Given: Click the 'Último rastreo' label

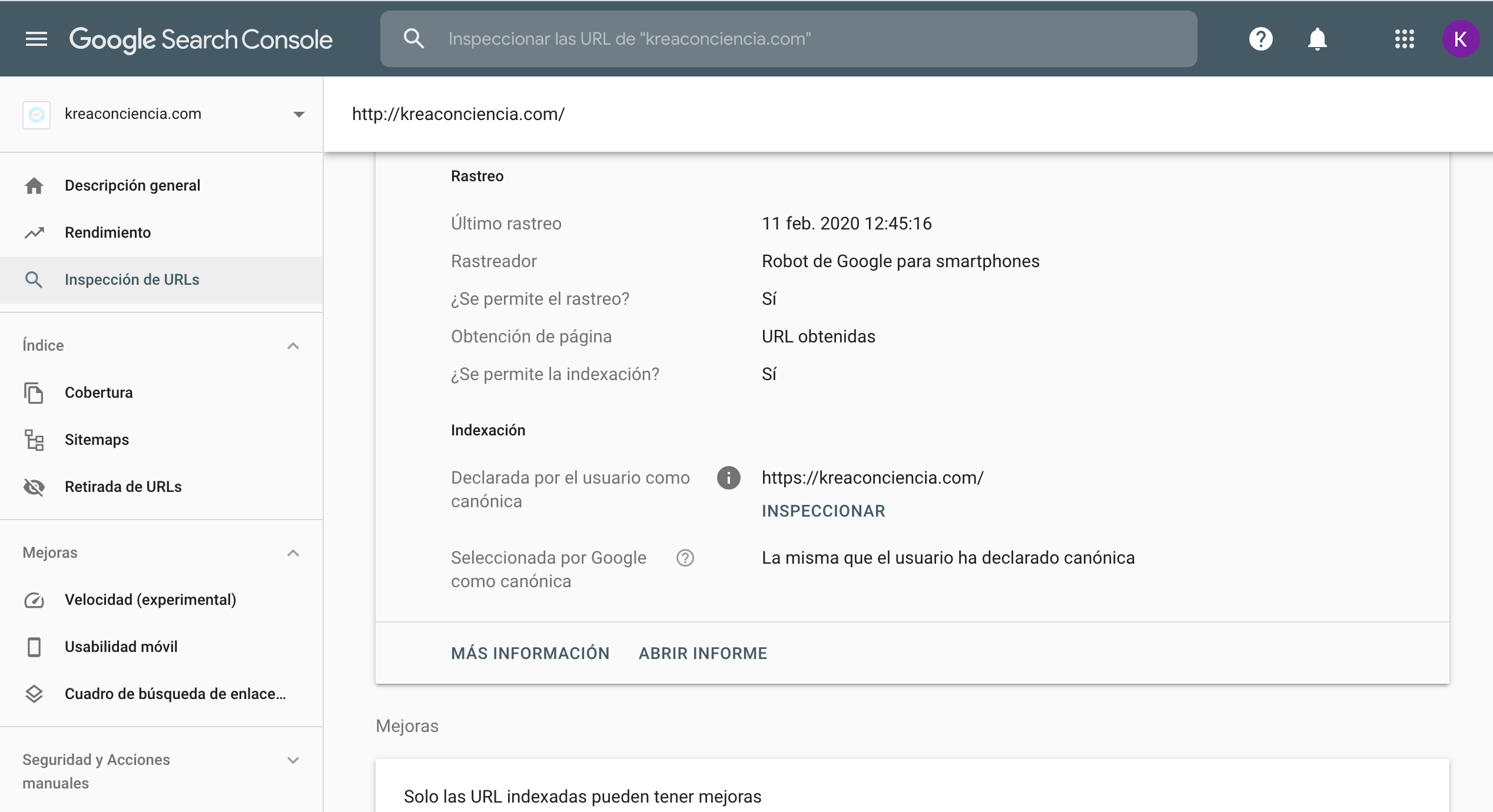Looking at the screenshot, I should click(506, 224).
